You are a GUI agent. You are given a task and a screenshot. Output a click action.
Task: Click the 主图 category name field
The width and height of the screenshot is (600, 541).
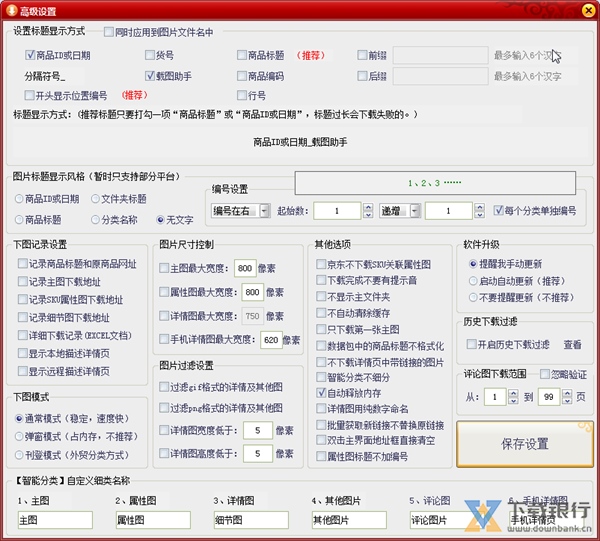coord(55,520)
